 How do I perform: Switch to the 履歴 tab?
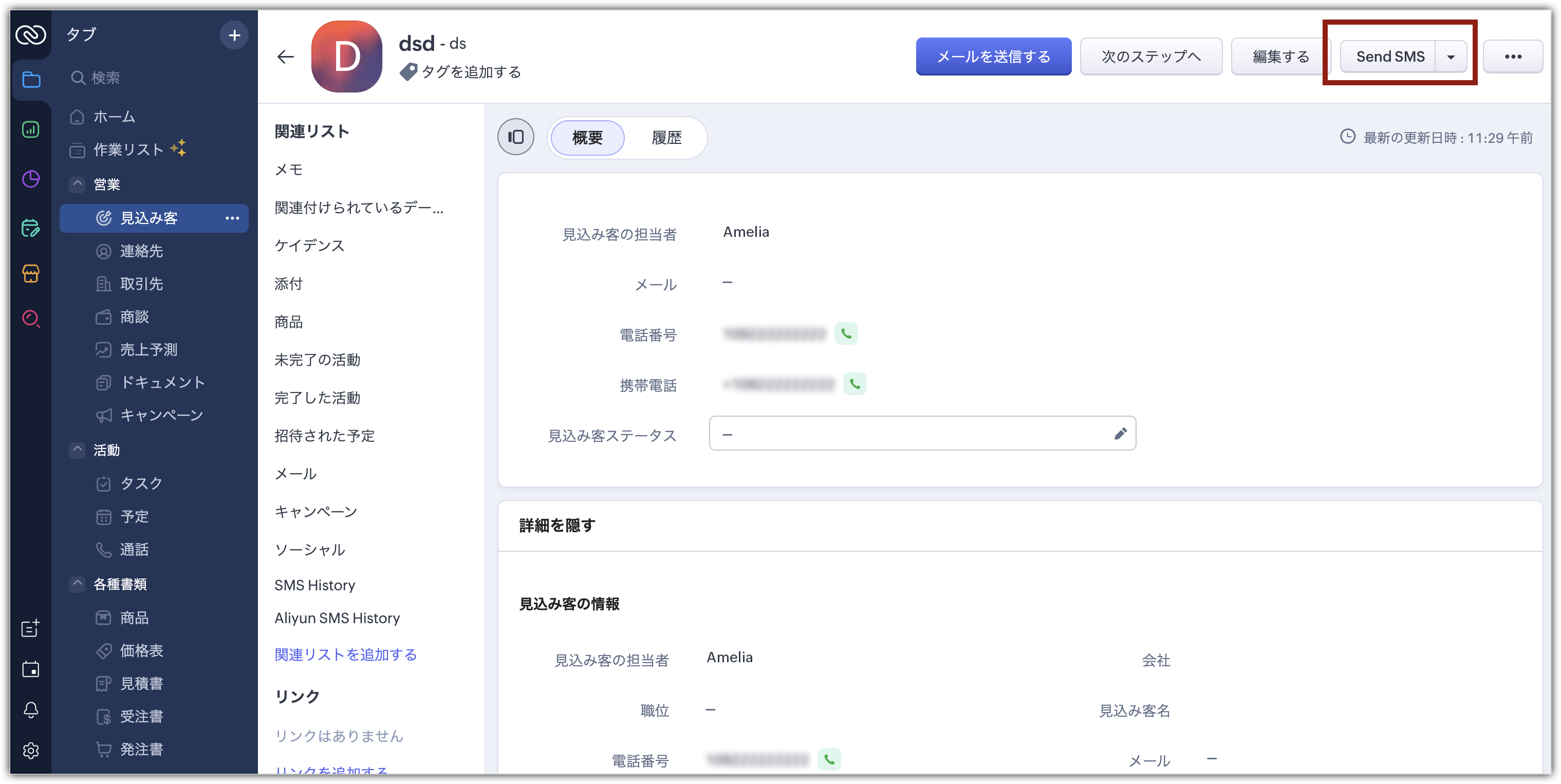point(666,138)
